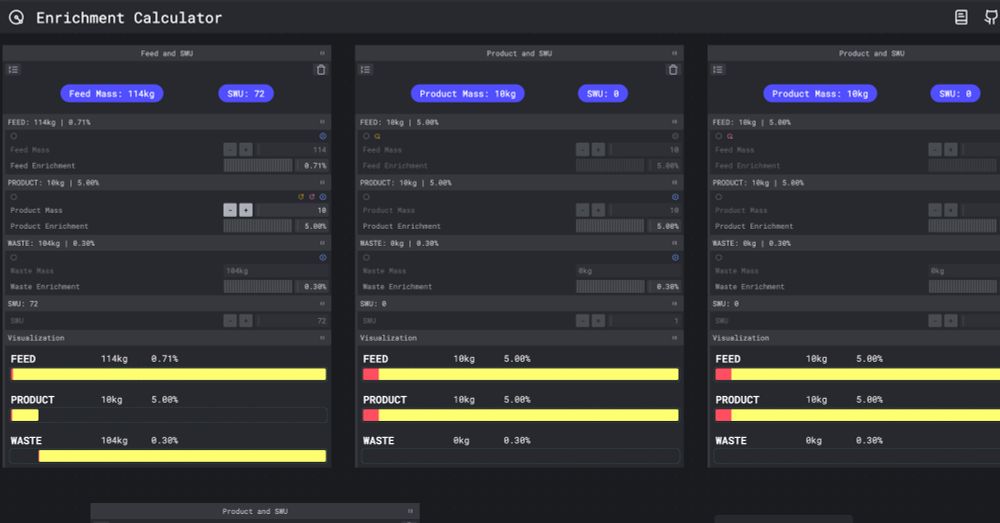
Task: Select radio circle in right-hand panel FEED section
Action: tap(719, 136)
